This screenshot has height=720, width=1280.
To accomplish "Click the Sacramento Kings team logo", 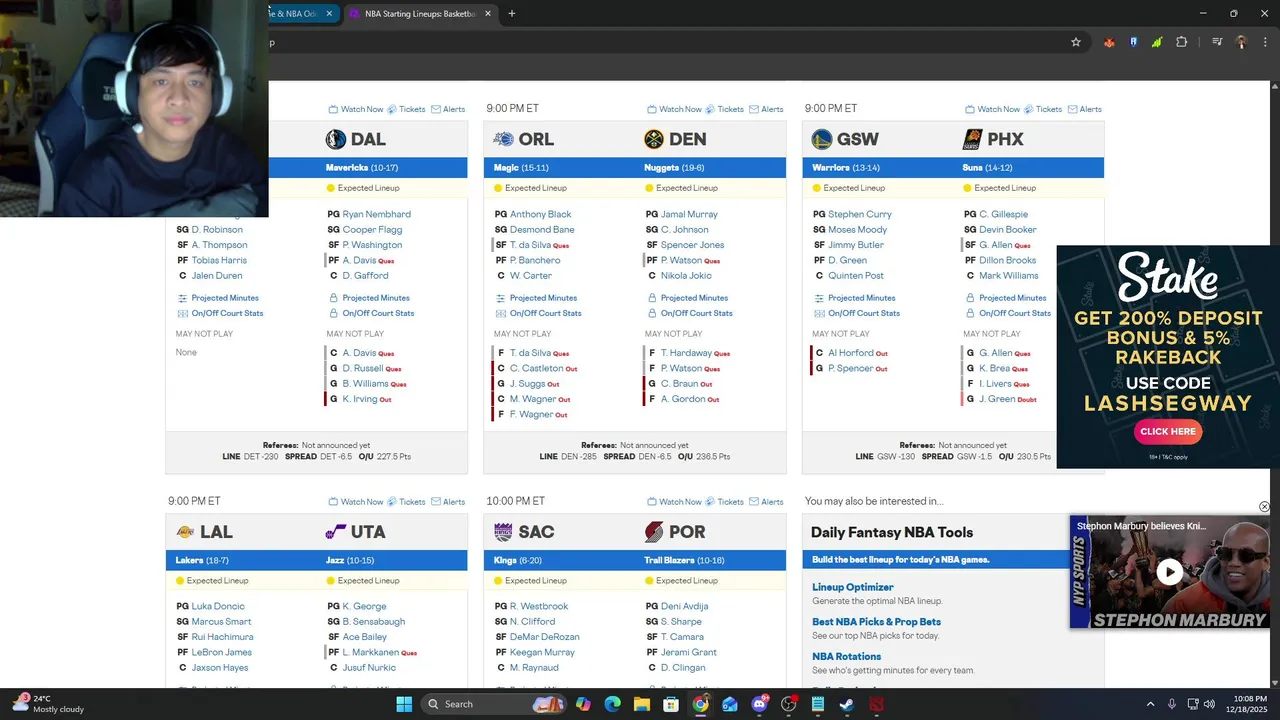I will (504, 532).
